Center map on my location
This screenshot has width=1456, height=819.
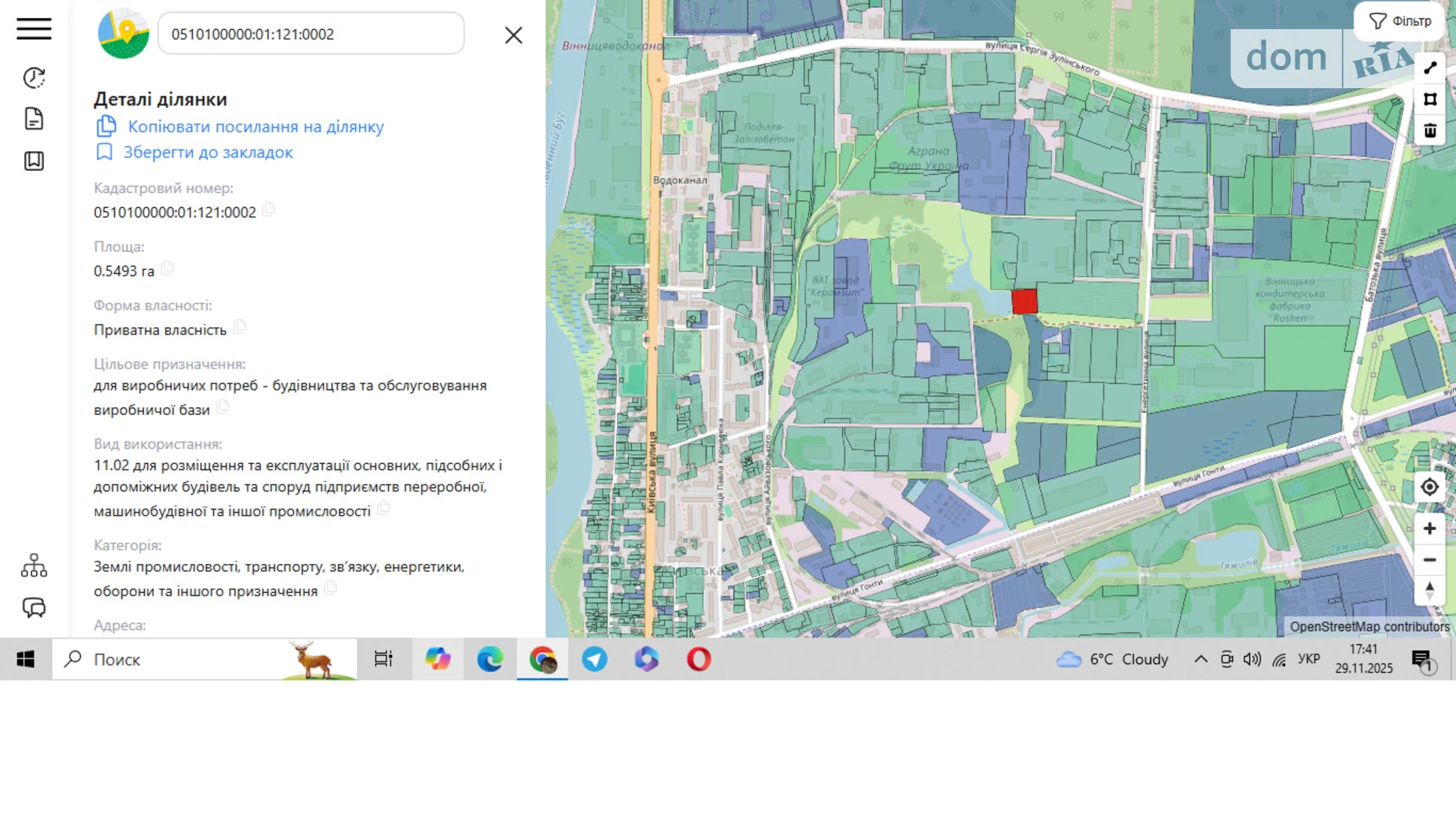[1429, 487]
